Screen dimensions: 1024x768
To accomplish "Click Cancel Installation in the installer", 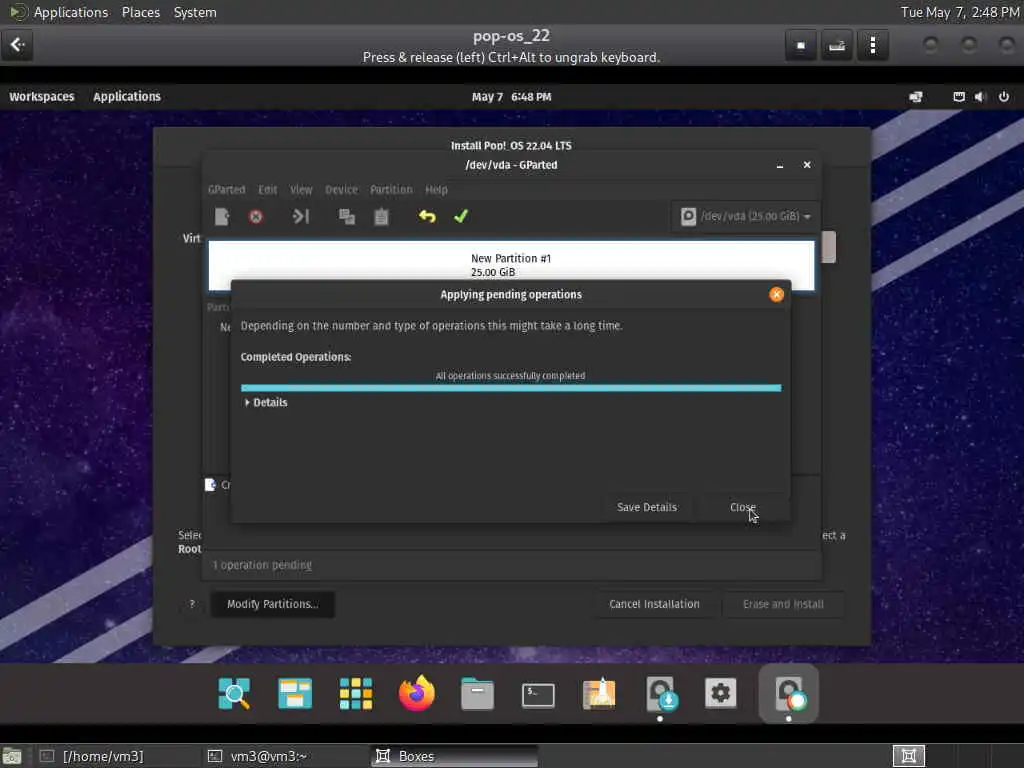I will coord(654,604).
